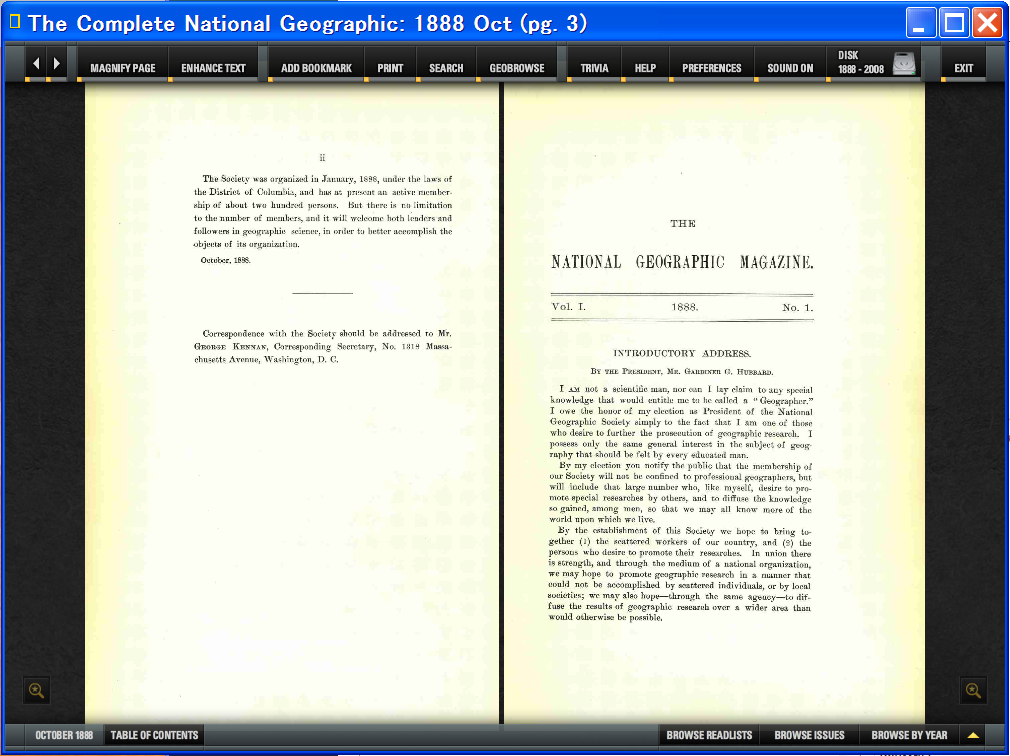Image resolution: width=1010 pixels, height=756 pixels.
Task: Select the Disk 1888 - 2008 drive icon
Action: point(904,63)
